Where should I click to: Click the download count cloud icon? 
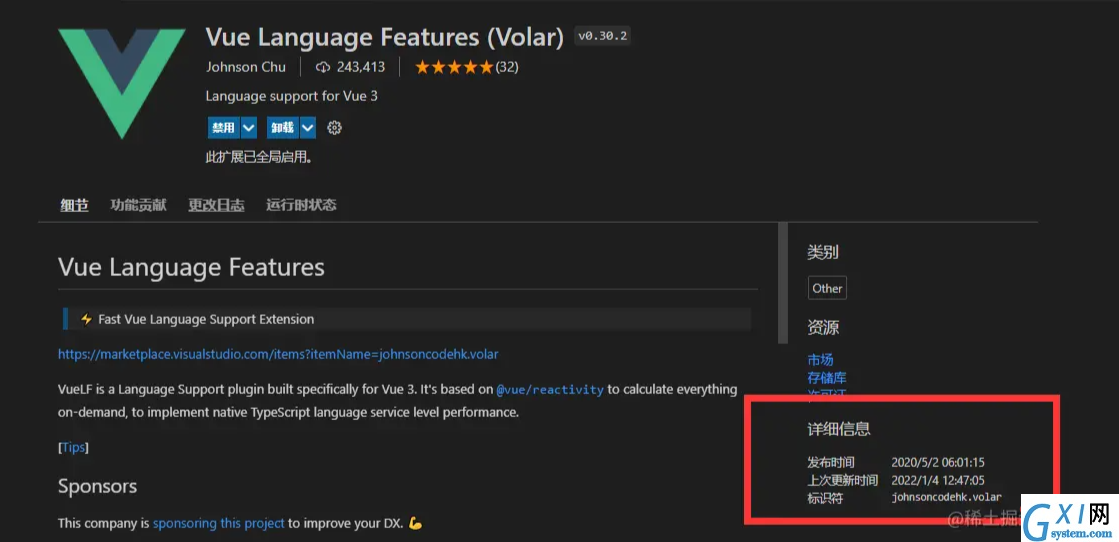(x=323, y=67)
